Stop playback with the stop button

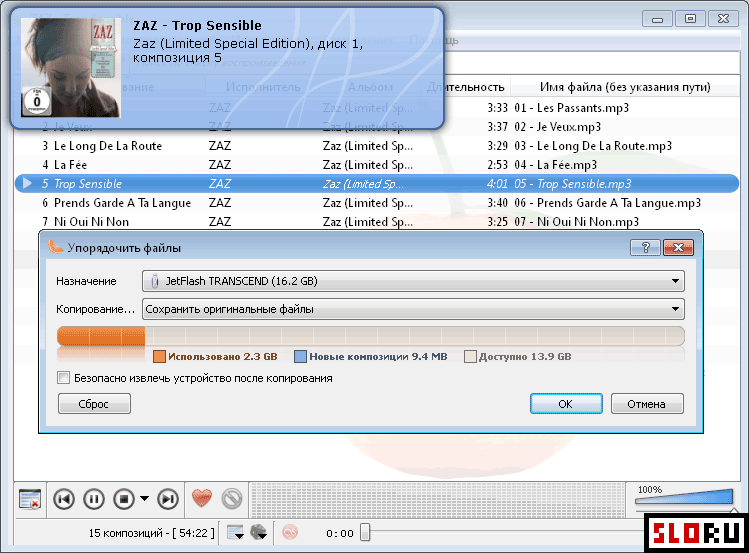coord(124,499)
